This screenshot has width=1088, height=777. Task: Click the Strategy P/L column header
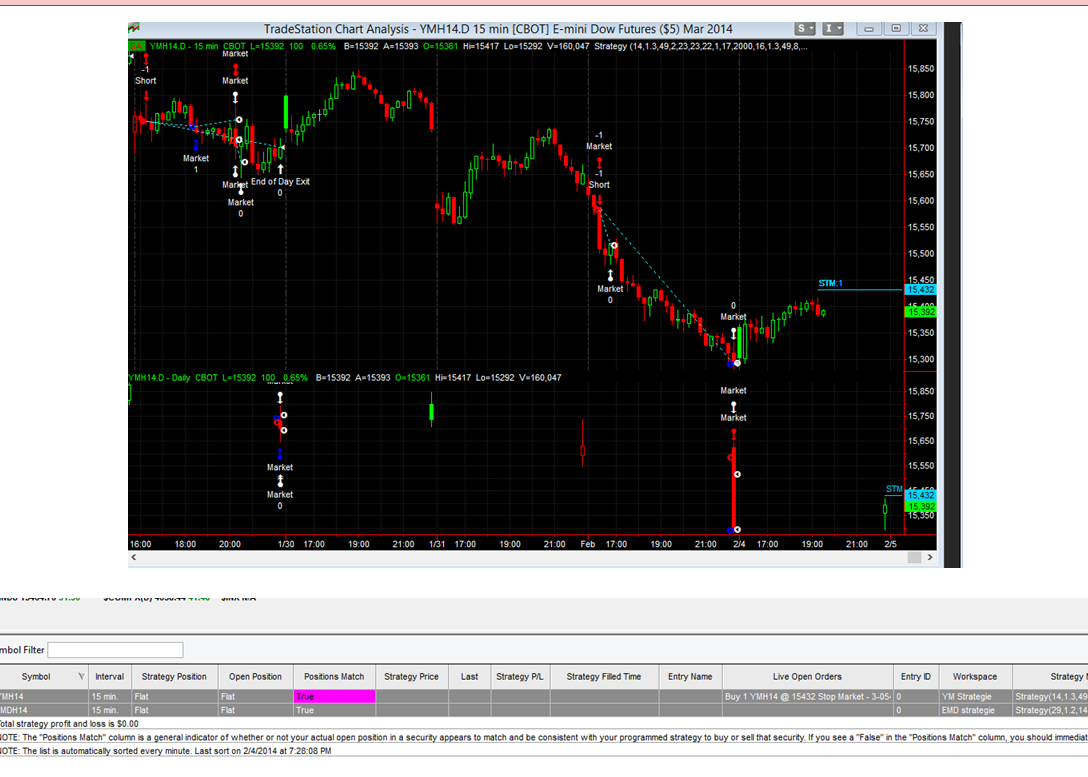[x=520, y=677]
